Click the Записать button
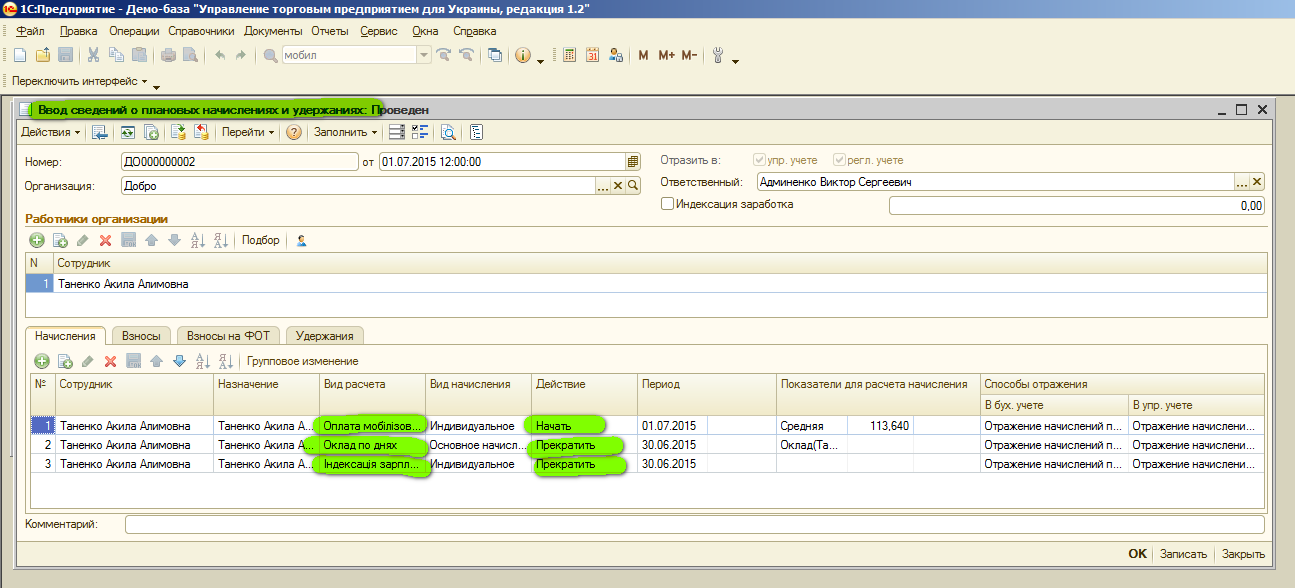The width and height of the screenshot is (1295, 588). coord(1183,554)
